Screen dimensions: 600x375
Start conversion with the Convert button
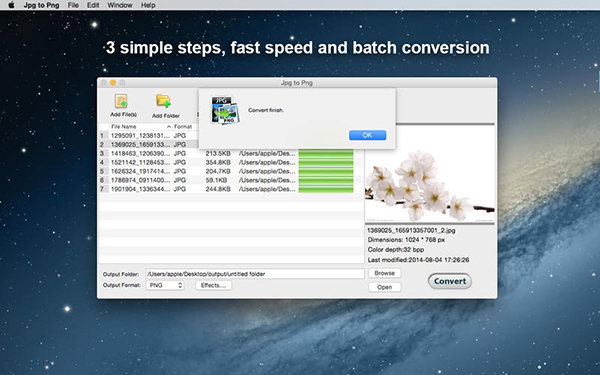click(x=450, y=281)
